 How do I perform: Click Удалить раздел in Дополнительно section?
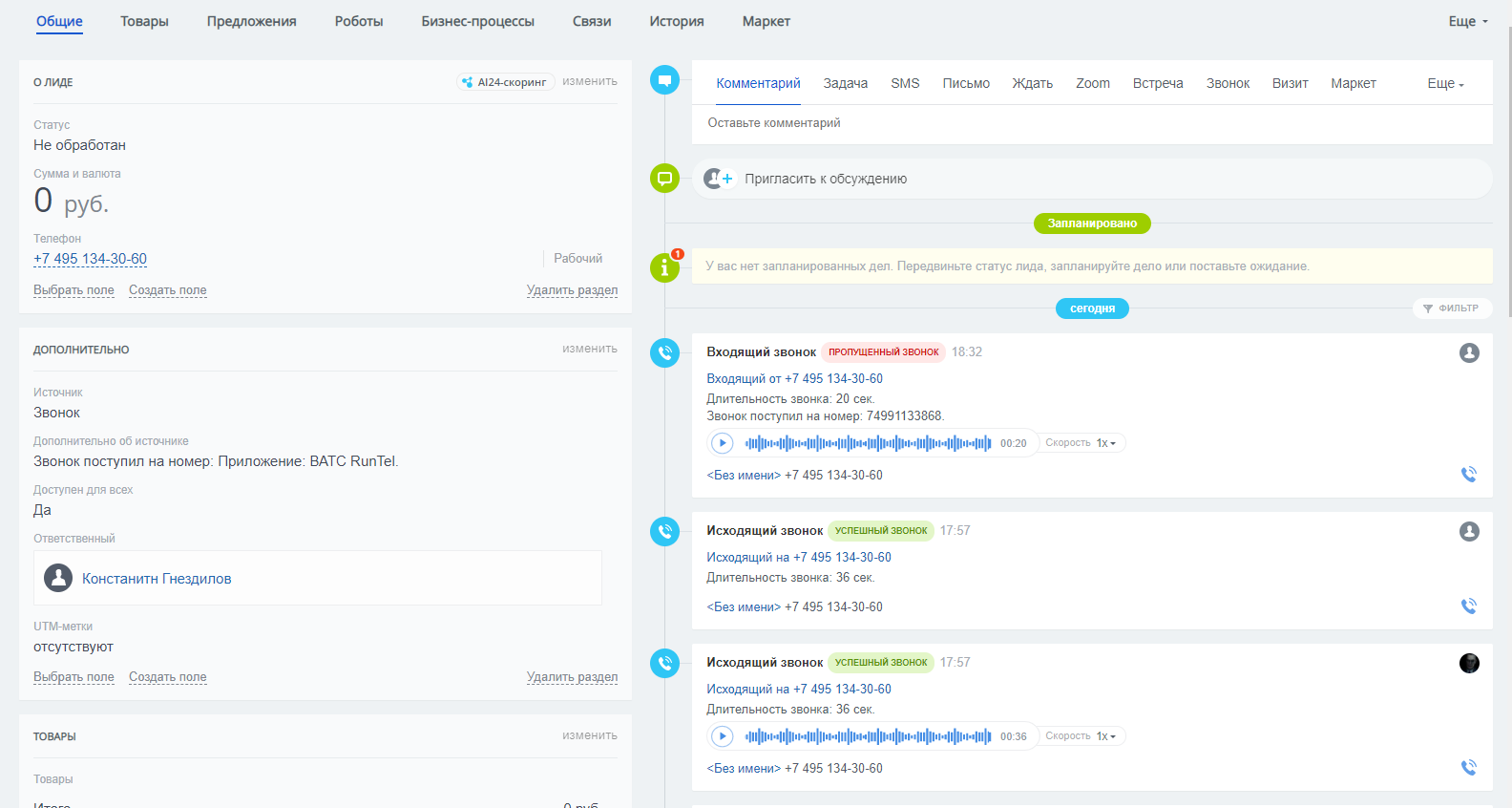[x=572, y=677]
